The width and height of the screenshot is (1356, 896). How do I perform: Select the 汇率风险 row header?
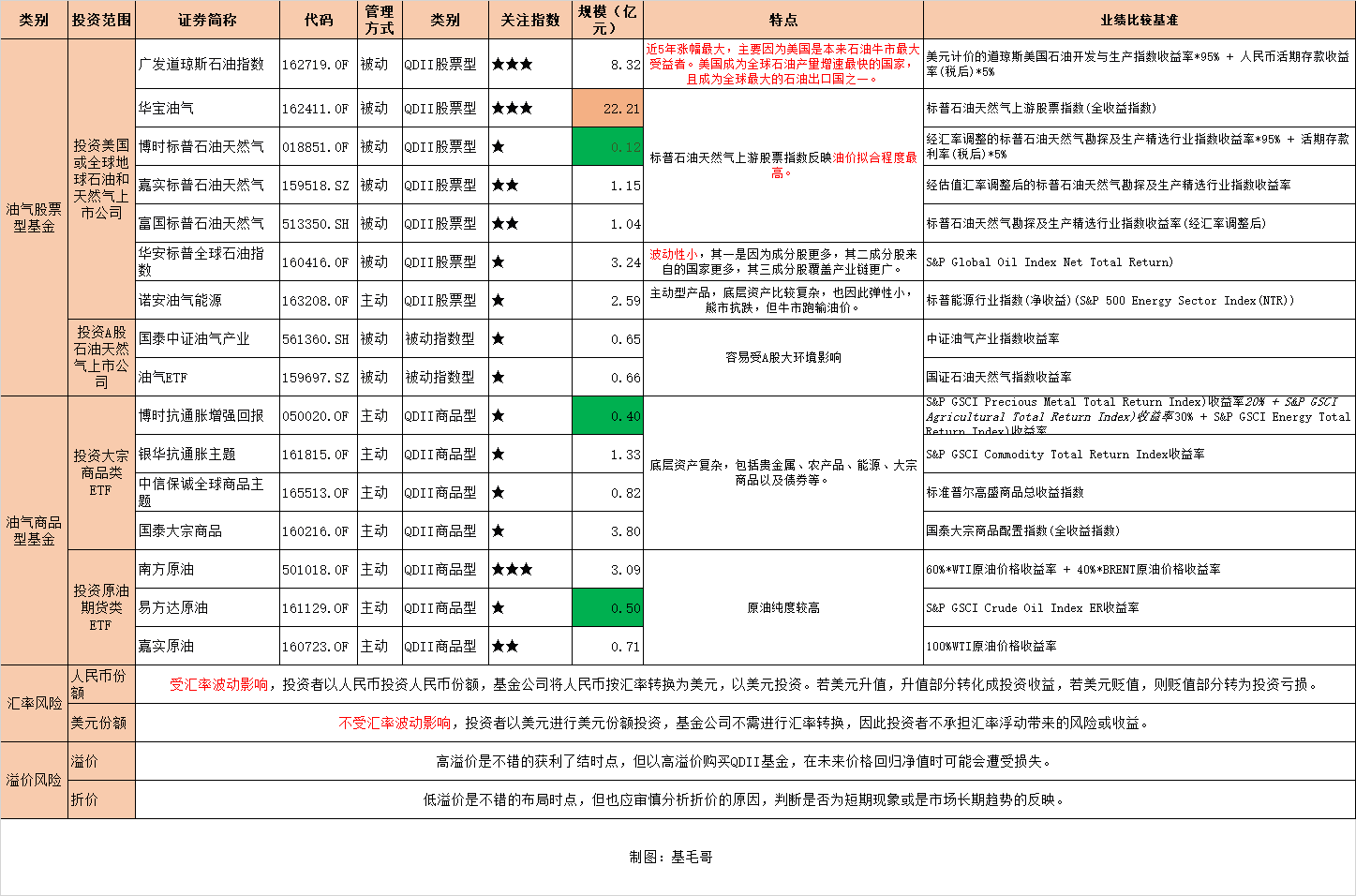pyautogui.click(x=34, y=700)
